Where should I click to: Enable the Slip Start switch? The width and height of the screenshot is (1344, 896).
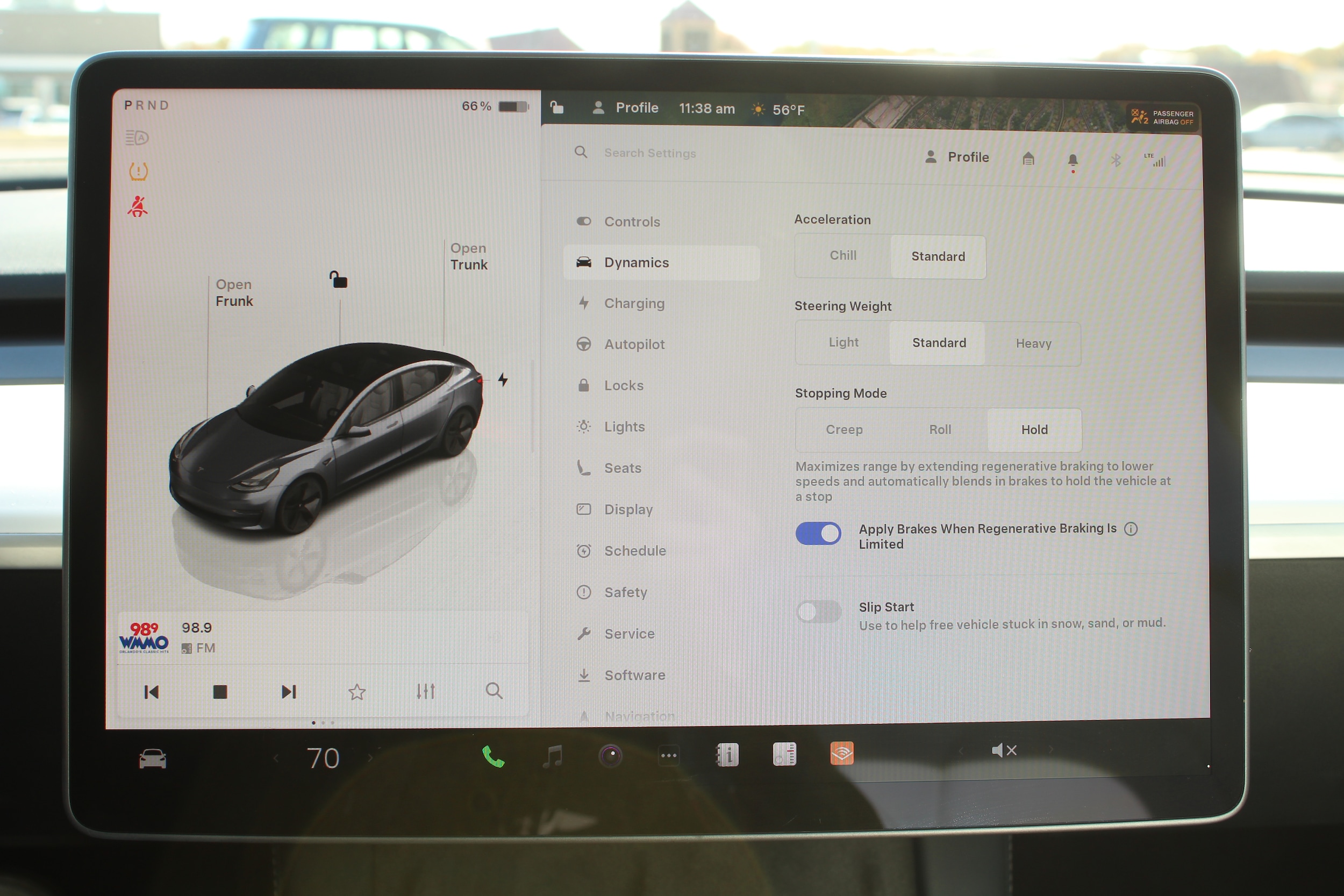pos(818,612)
